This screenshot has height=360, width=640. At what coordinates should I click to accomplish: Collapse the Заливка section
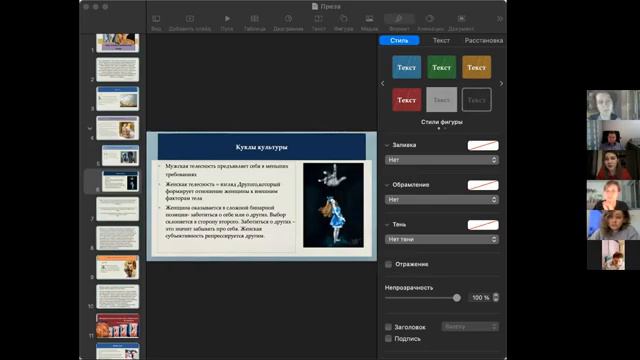click(x=387, y=145)
